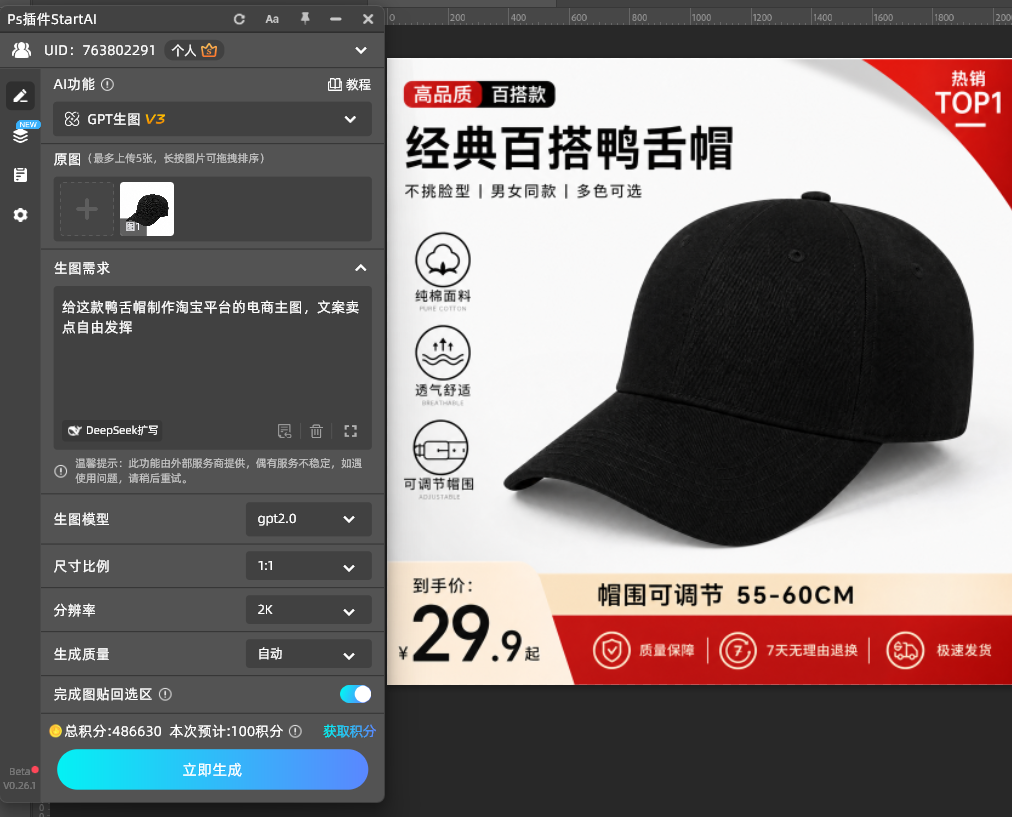
Task: Pin the StartAI plugin panel
Action: 305,19
